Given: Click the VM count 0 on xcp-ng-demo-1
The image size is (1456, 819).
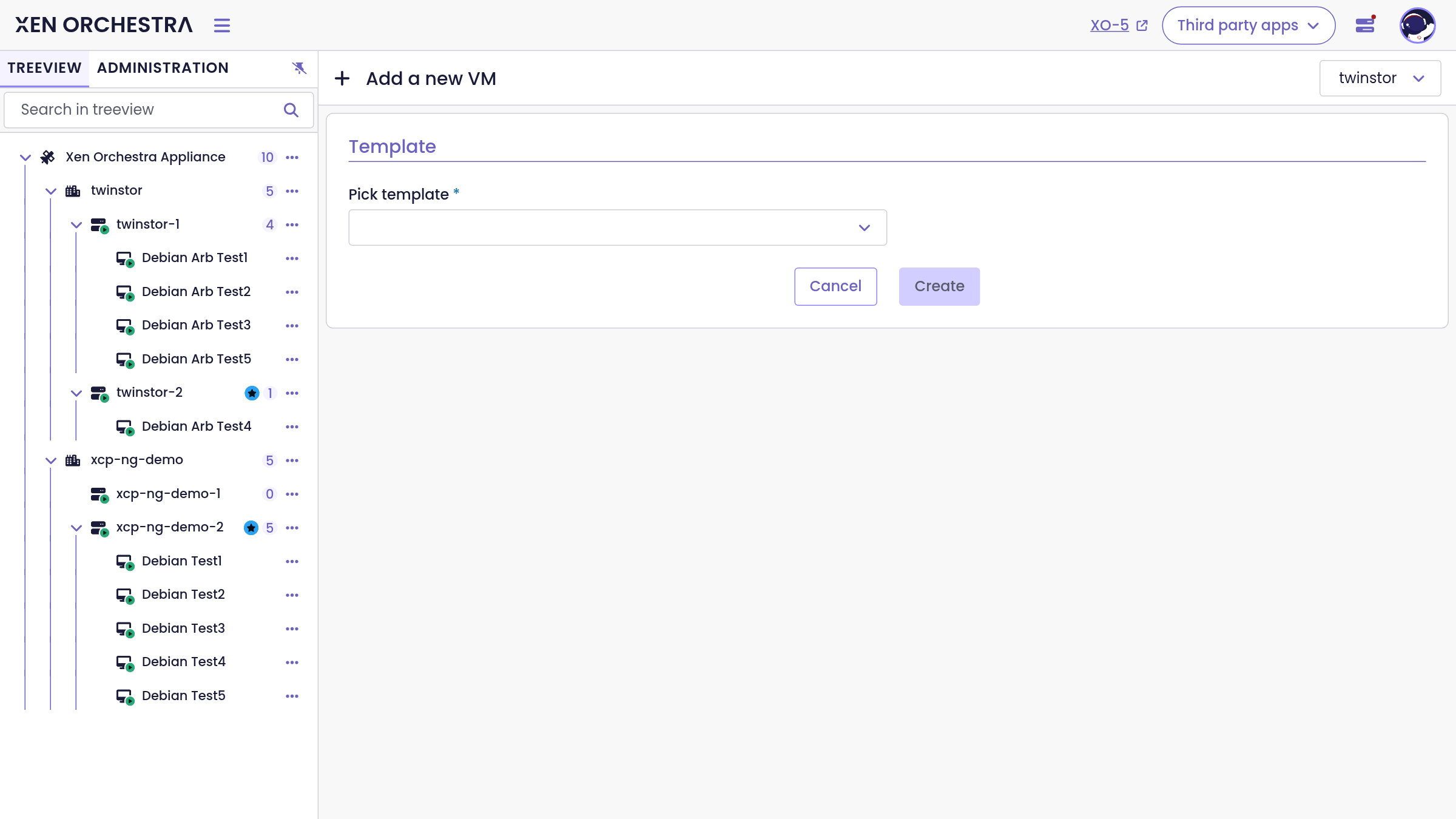Looking at the screenshot, I should pos(269,494).
